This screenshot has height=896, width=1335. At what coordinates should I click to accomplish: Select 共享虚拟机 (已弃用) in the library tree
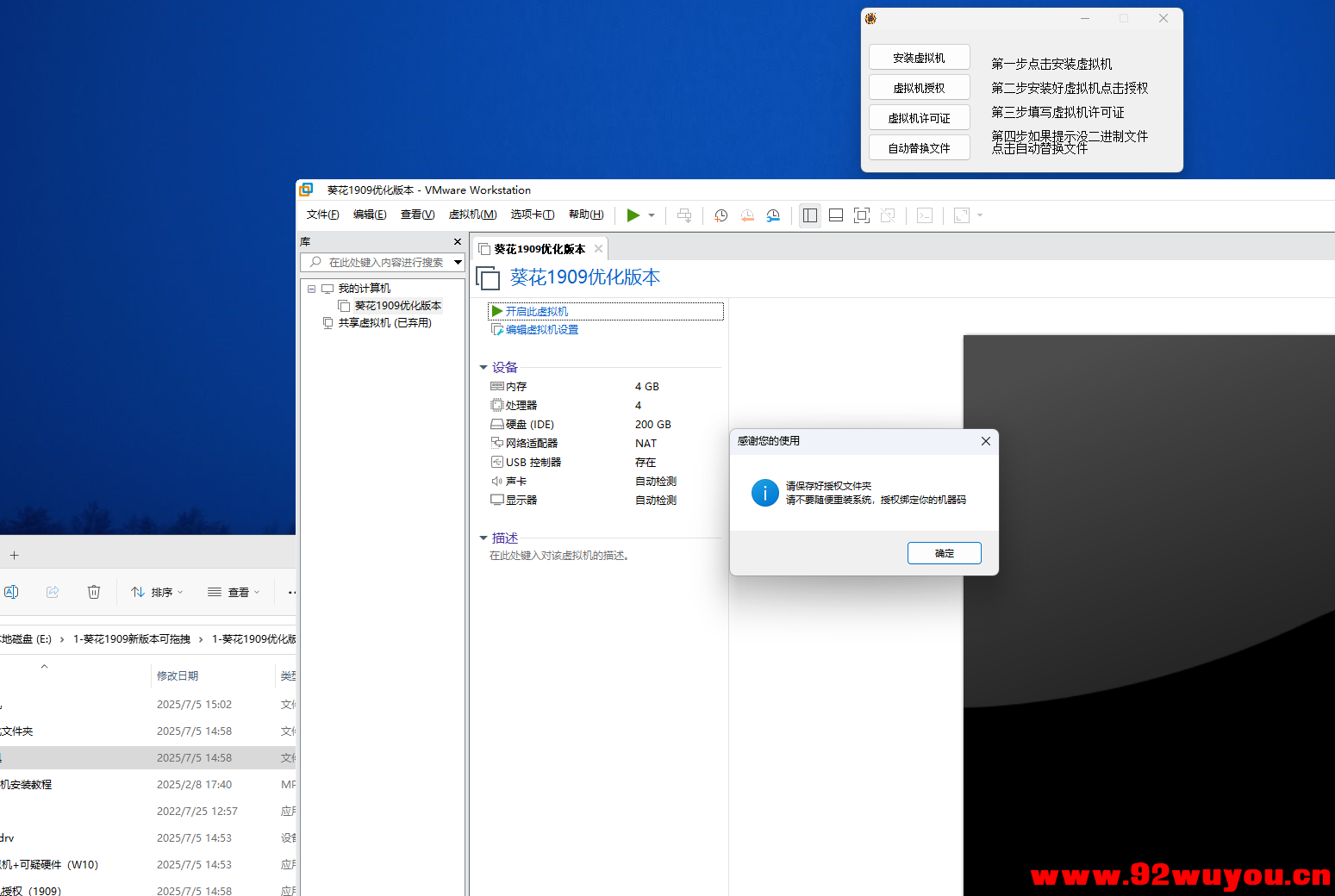[x=387, y=322]
